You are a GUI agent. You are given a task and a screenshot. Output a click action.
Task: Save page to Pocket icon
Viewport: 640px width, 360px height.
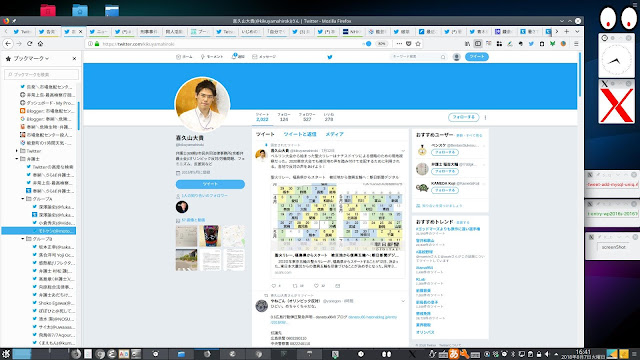pos(409,44)
